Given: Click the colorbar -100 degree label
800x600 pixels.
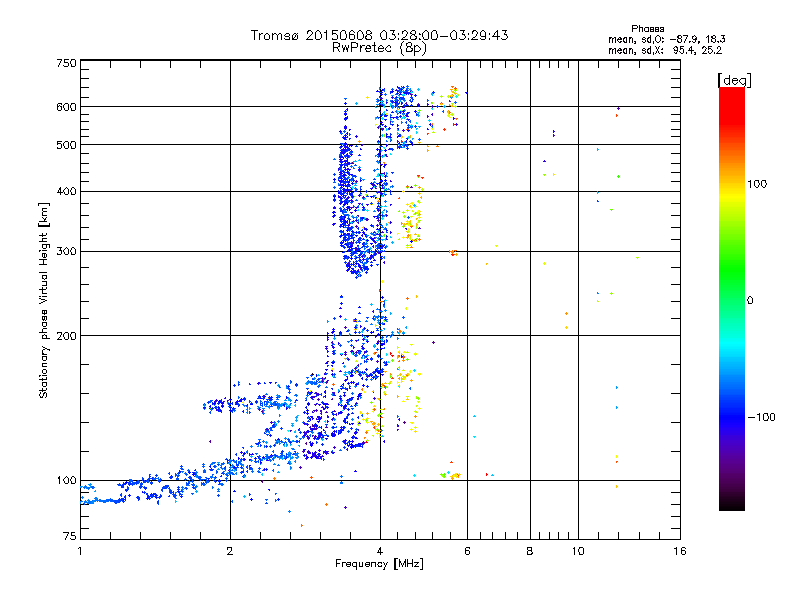Looking at the screenshot, I should pyautogui.click(x=761, y=417).
